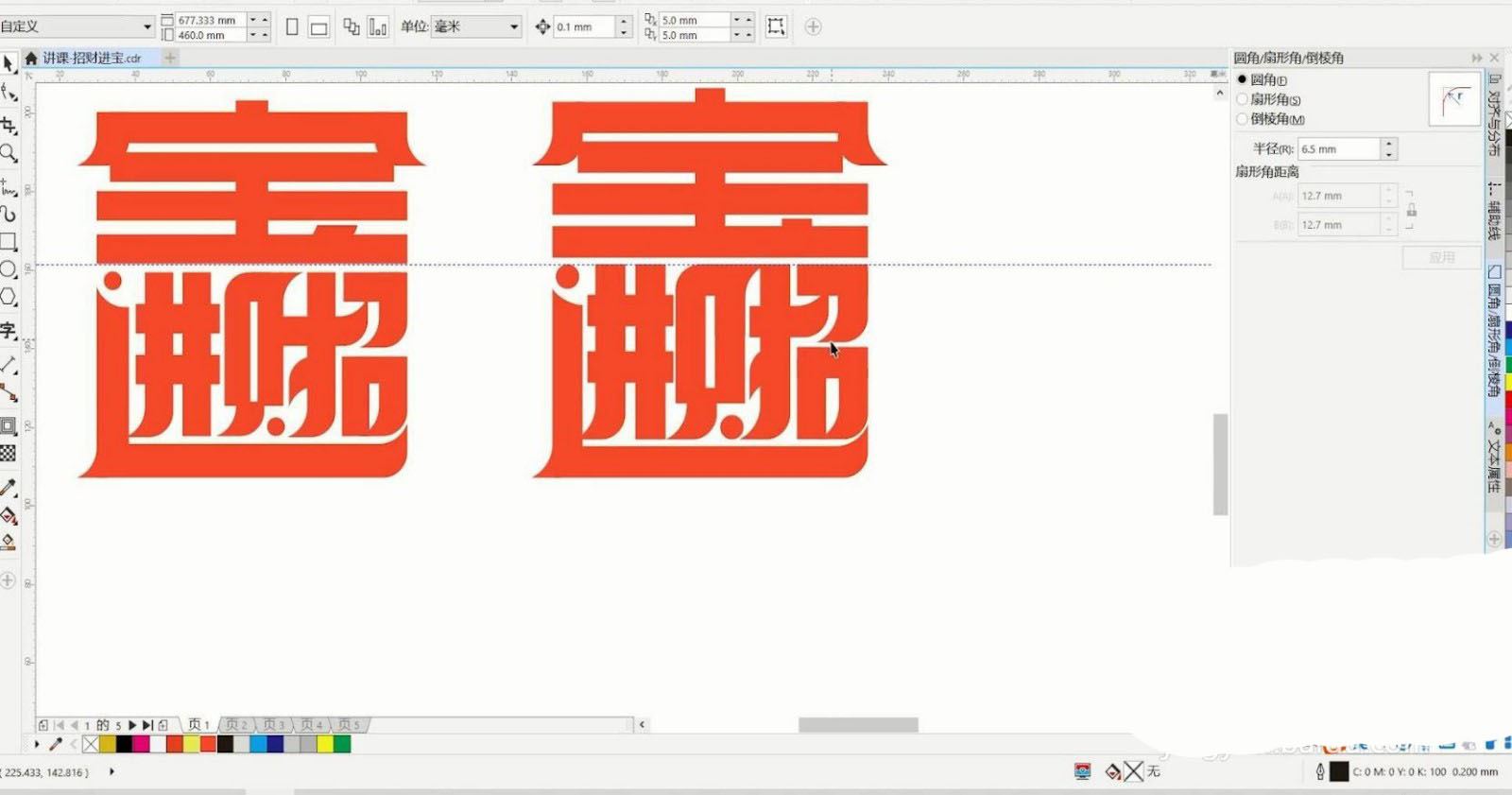Click the duplicate distance Y stepper
Screen dimensions: 1512x795
743,35
